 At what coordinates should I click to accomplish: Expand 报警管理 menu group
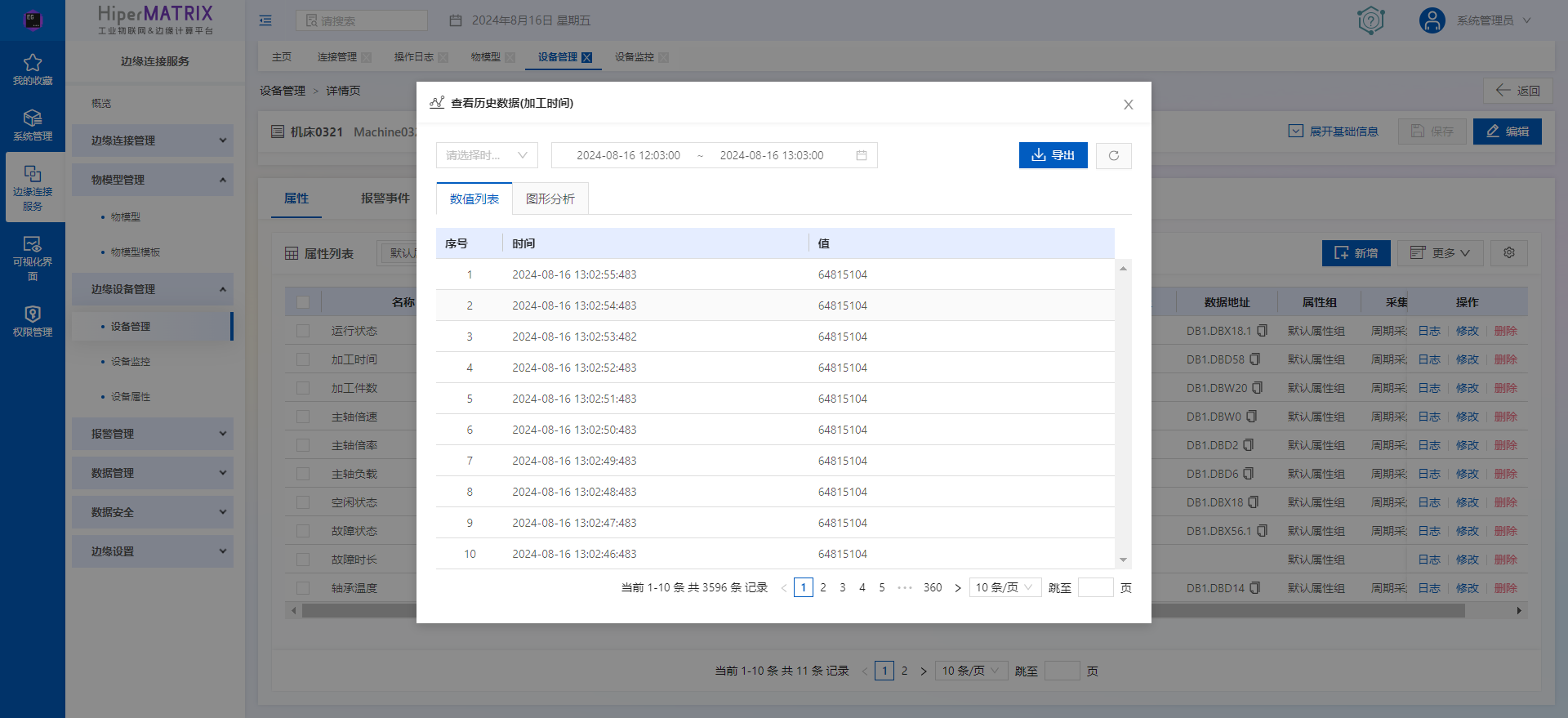click(x=153, y=434)
